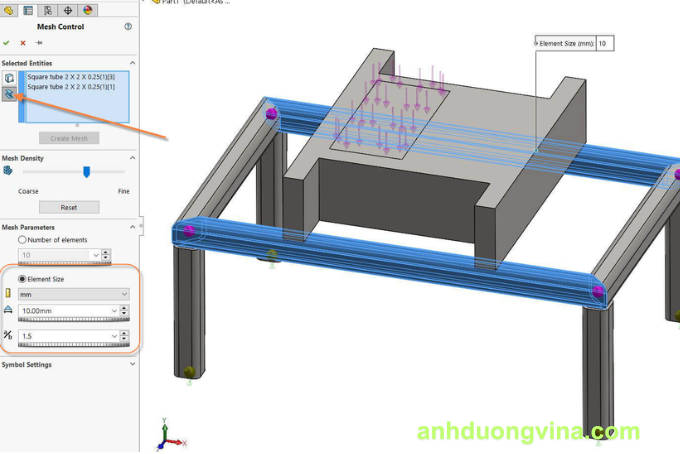Select Element Size radio button
680x454 pixels.
[24, 279]
